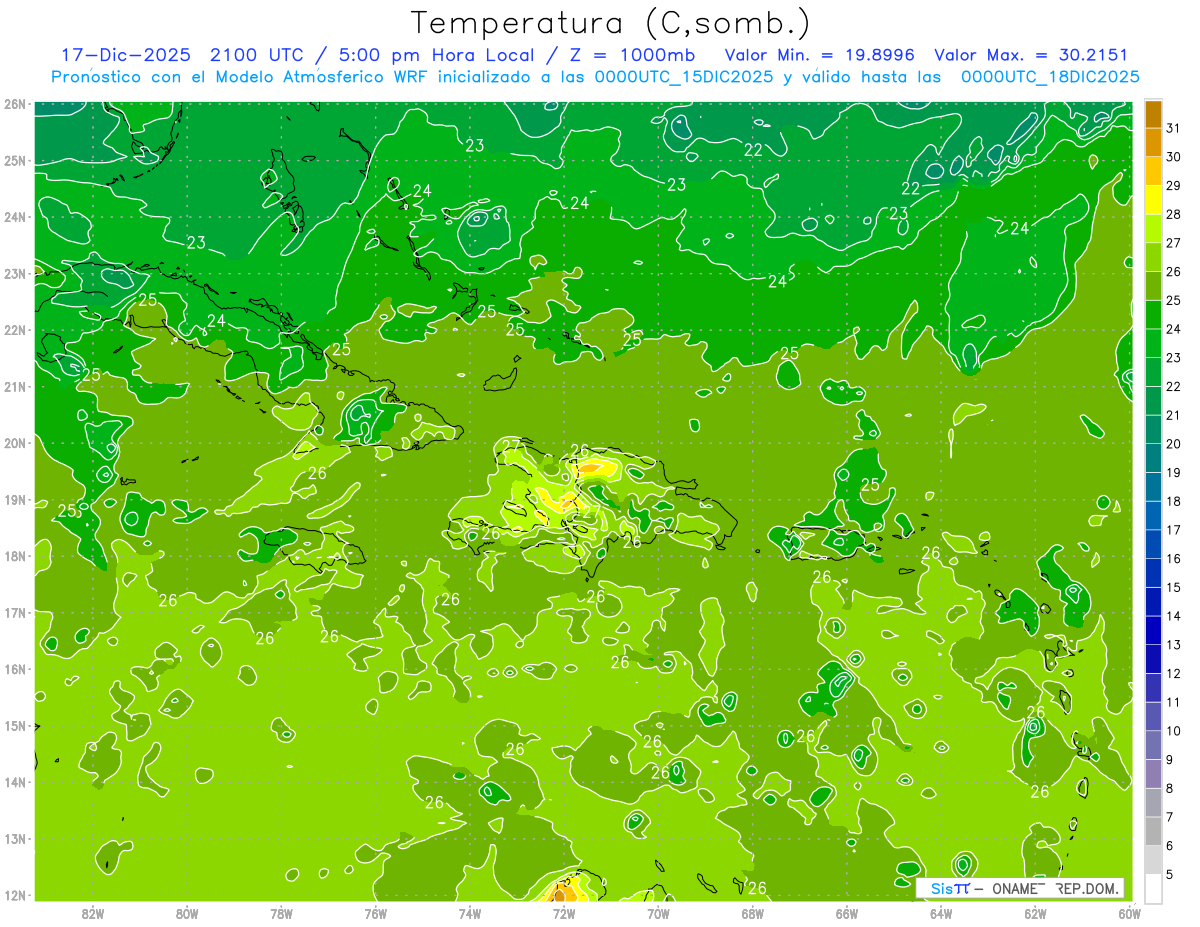Click latitude axis label "18N"

(x=15, y=556)
